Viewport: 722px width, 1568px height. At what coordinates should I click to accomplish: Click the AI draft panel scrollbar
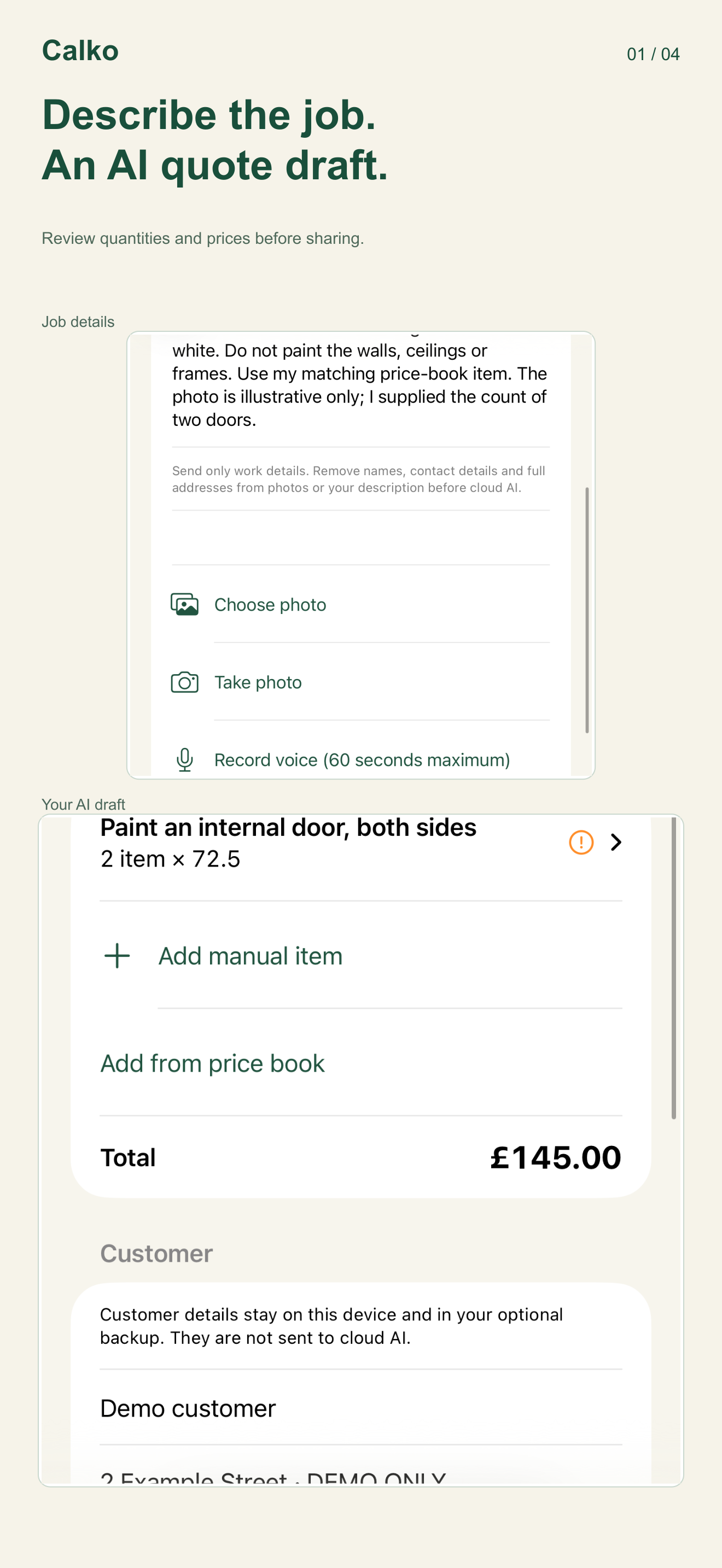[x=673, y=968]
